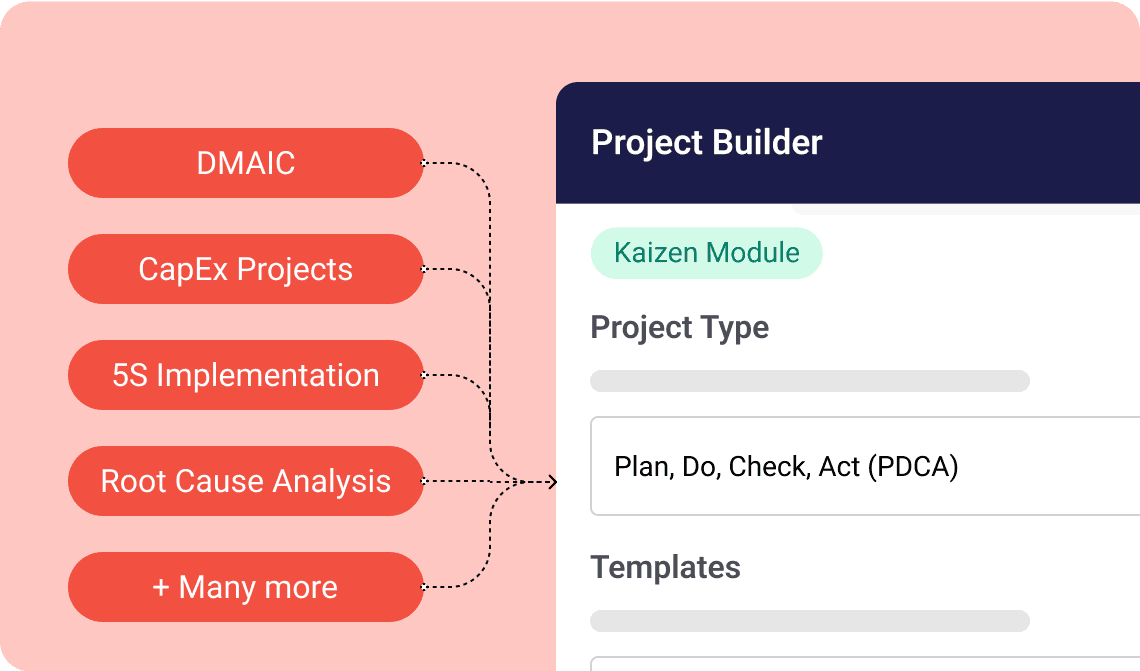Choose the 5S Implementation option
Image resolution: width=1140 pixels, height=671 pixels.
point(246,375)
